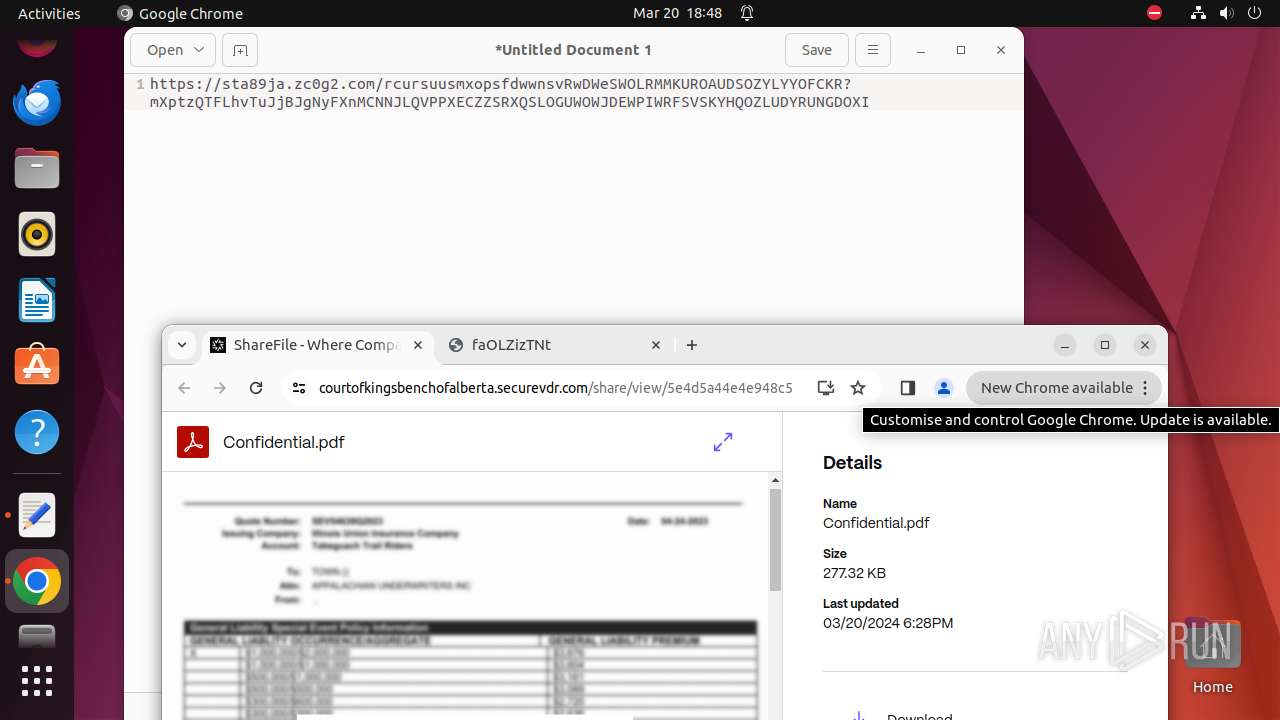Image resolution: width=1280 pixels, height=720 pixels.
Task: Select file size 277.32 KB text
Action: [854, 573]
